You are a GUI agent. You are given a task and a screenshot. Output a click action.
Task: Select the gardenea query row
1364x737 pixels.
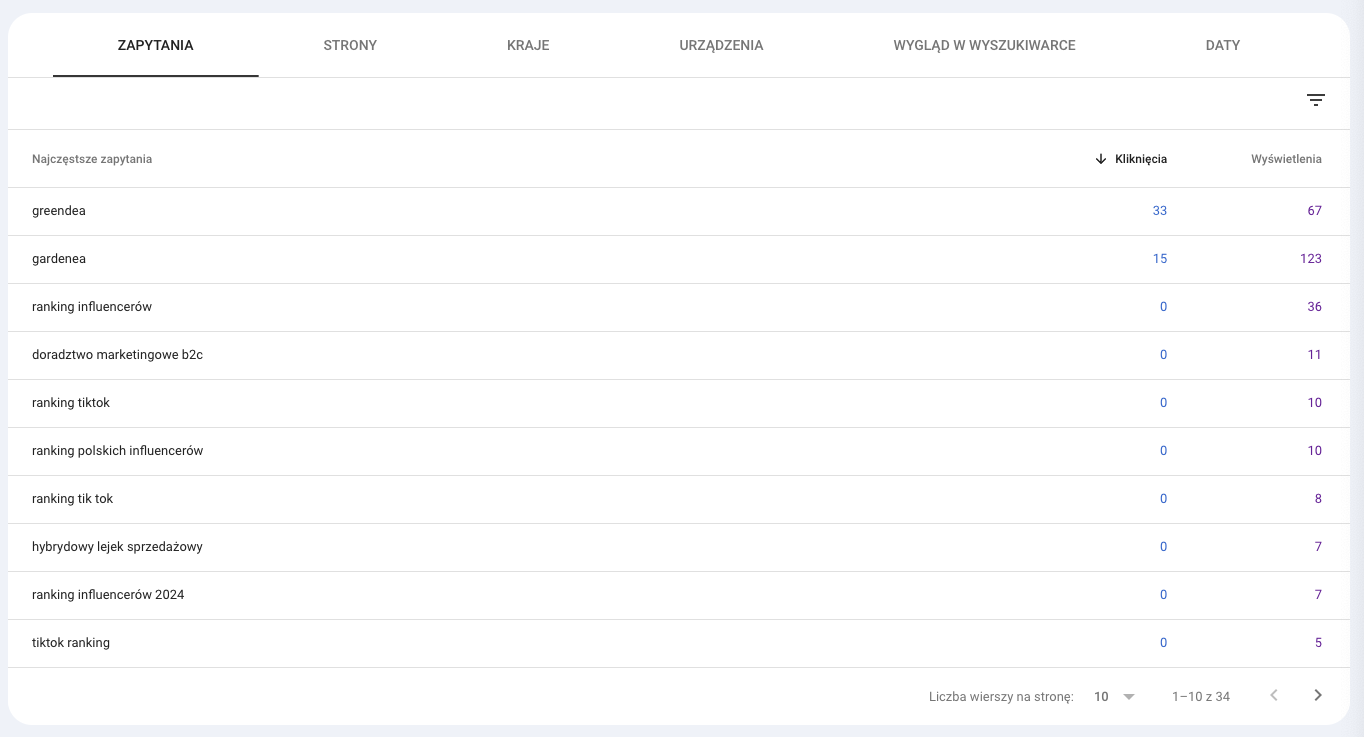tap(59, 259)
